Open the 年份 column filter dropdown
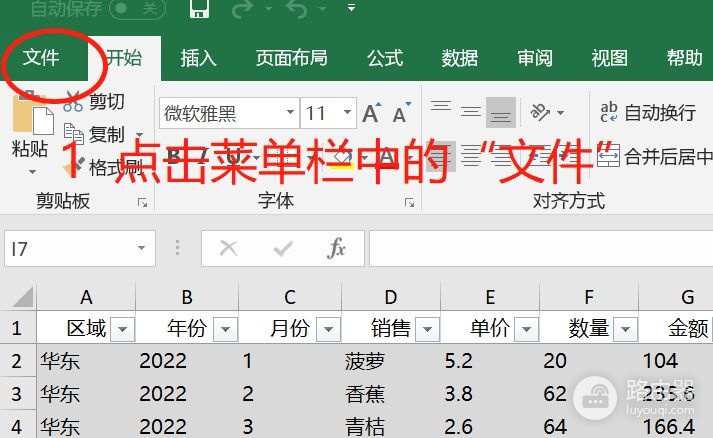 [226, 328]
